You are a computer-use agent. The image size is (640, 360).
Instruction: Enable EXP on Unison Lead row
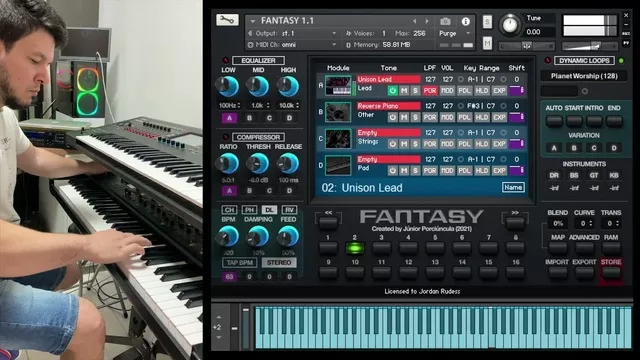[x=499, y=91]
